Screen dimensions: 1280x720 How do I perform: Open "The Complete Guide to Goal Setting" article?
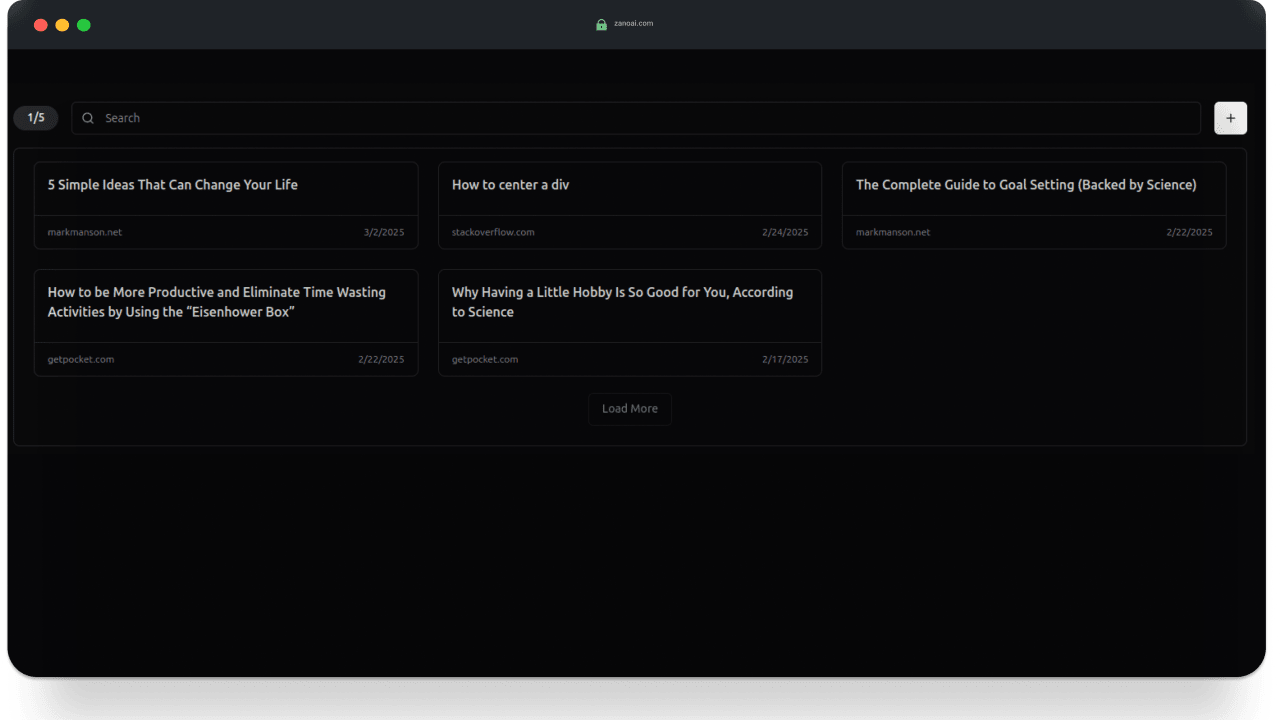(1026, 185)
